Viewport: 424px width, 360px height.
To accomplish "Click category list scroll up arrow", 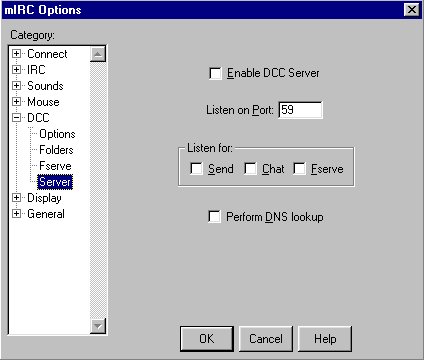I will coord(98,54).
